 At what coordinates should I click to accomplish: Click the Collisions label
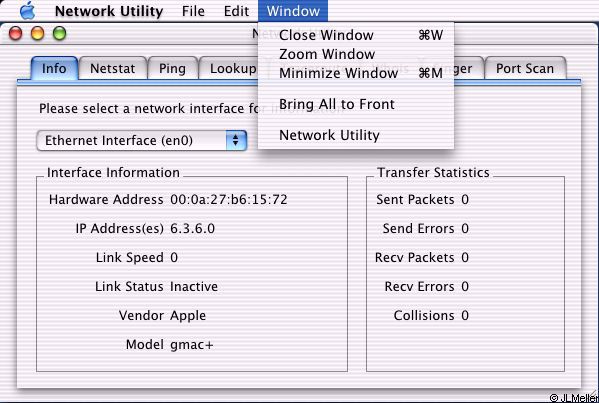tap(424, 316)
